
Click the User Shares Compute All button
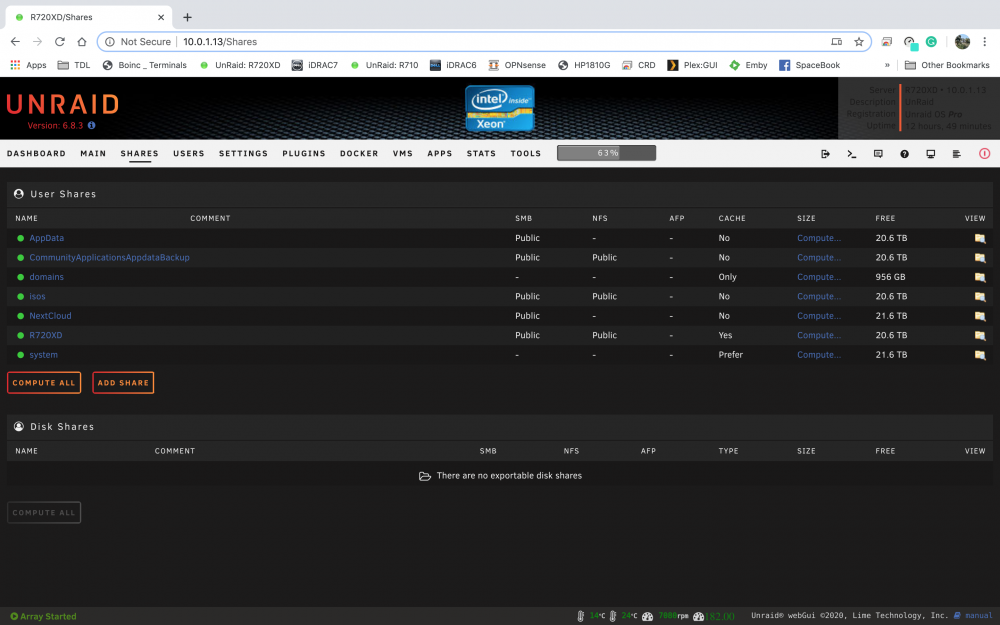[44, 383]
